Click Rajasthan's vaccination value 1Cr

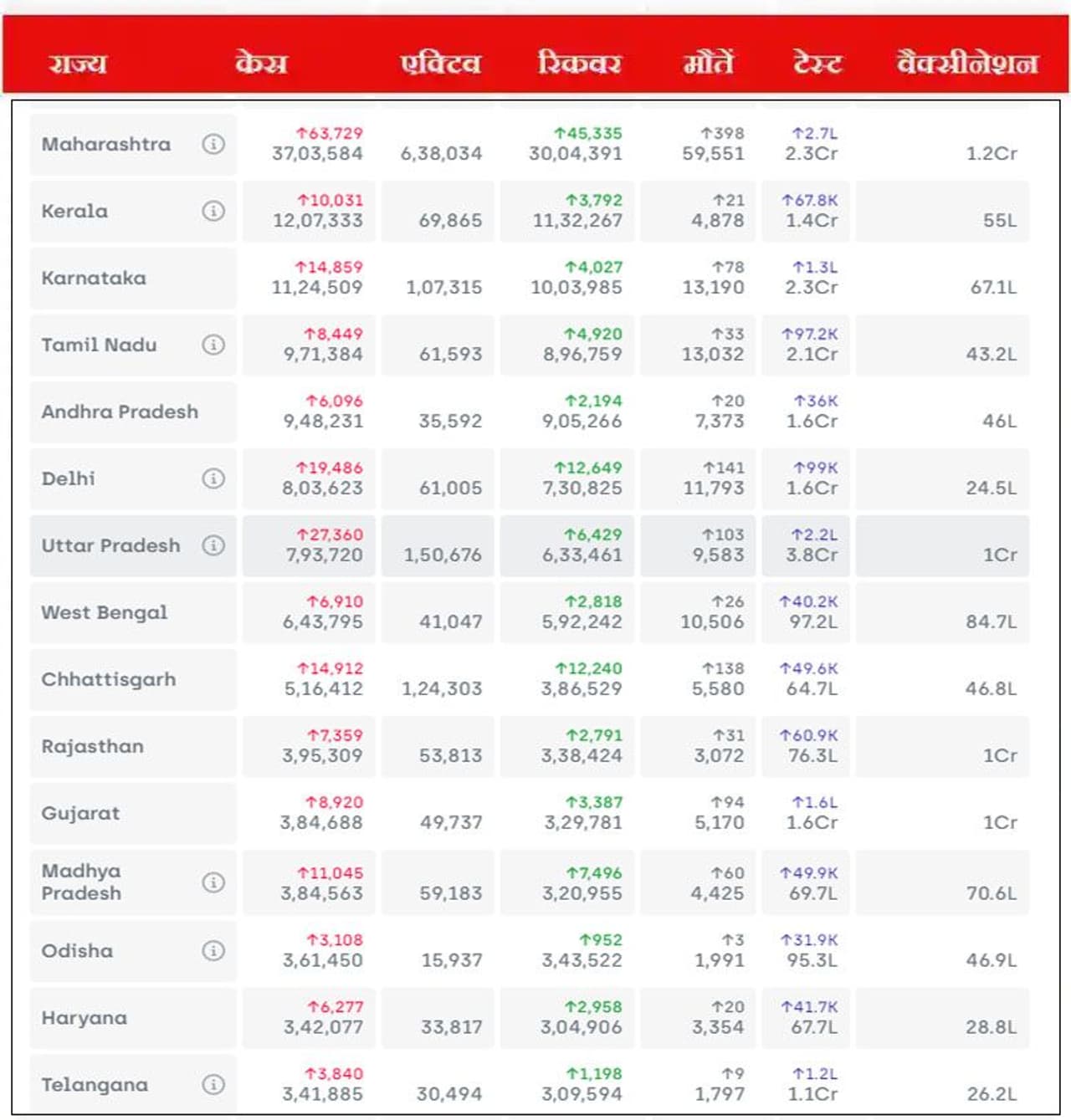1000,755
